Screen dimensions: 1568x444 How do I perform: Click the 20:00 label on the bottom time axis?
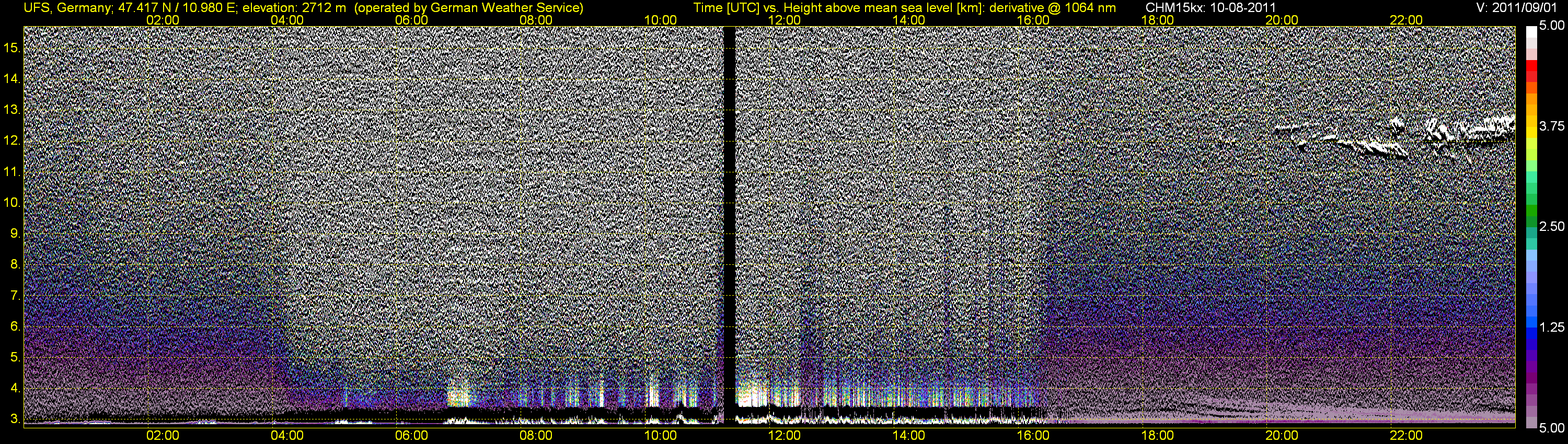point(1282,436)
